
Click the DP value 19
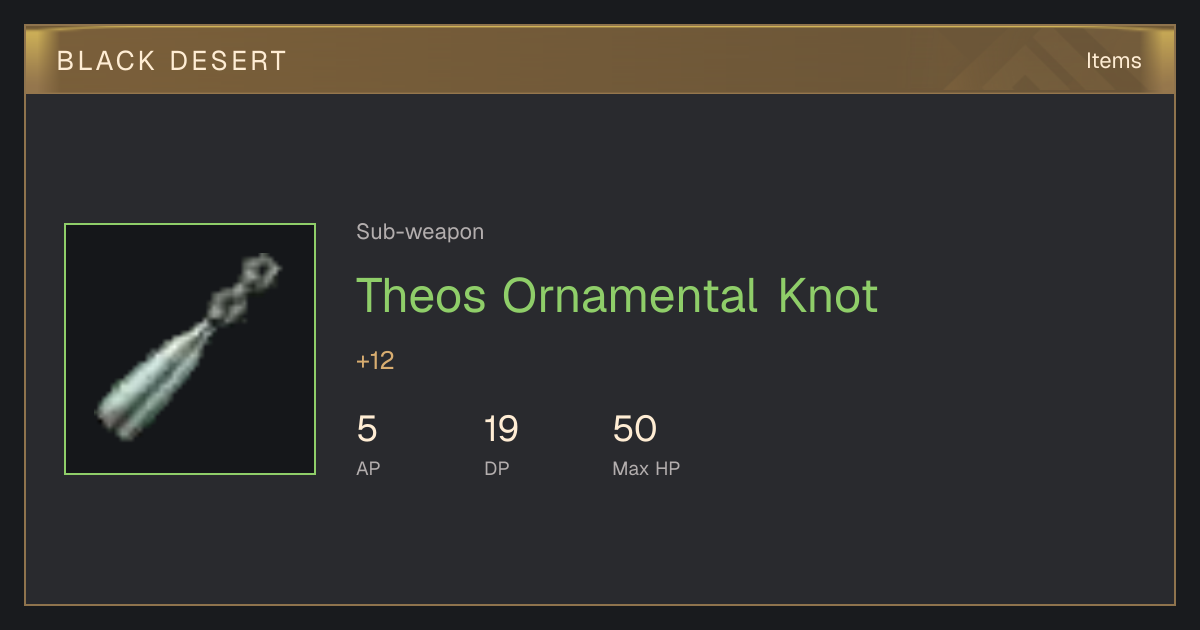click(x=501, y=429)
